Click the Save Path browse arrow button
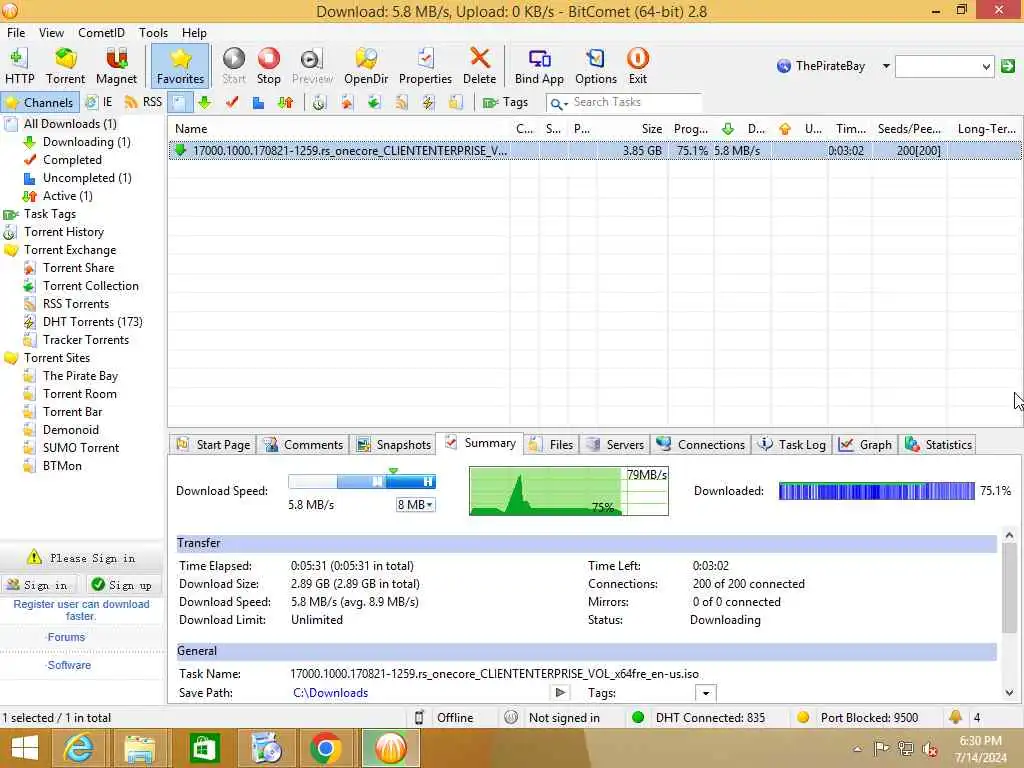The image size is (1024, 768). coord(560,692)
